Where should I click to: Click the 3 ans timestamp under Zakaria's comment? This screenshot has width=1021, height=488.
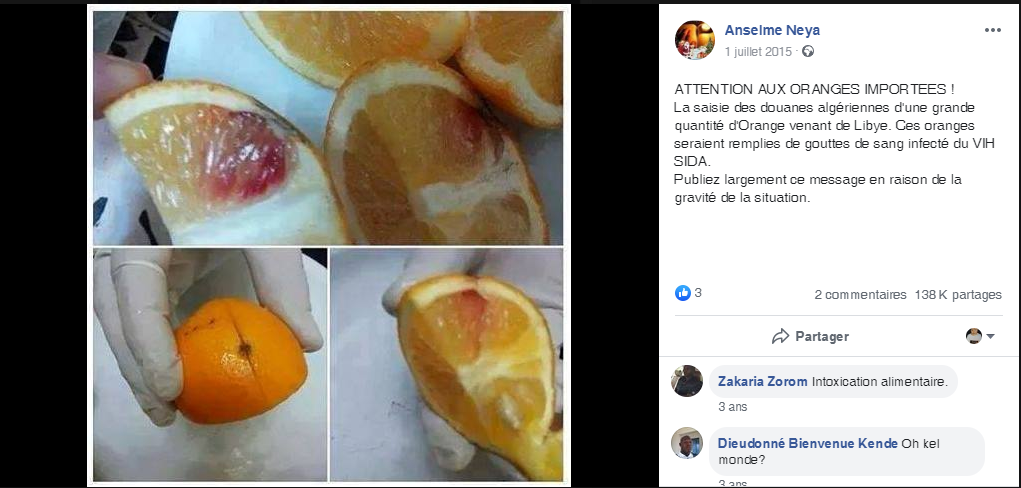point(733,407)
